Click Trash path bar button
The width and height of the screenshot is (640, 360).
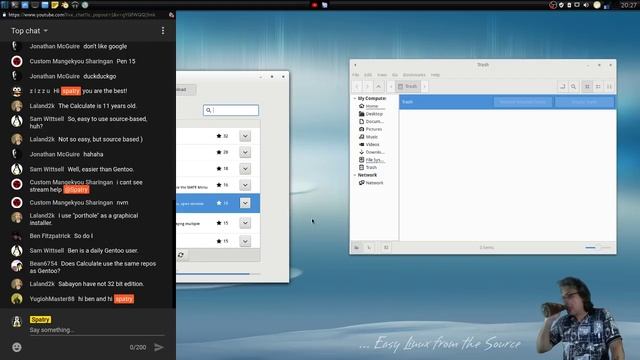tap(408, 87)
